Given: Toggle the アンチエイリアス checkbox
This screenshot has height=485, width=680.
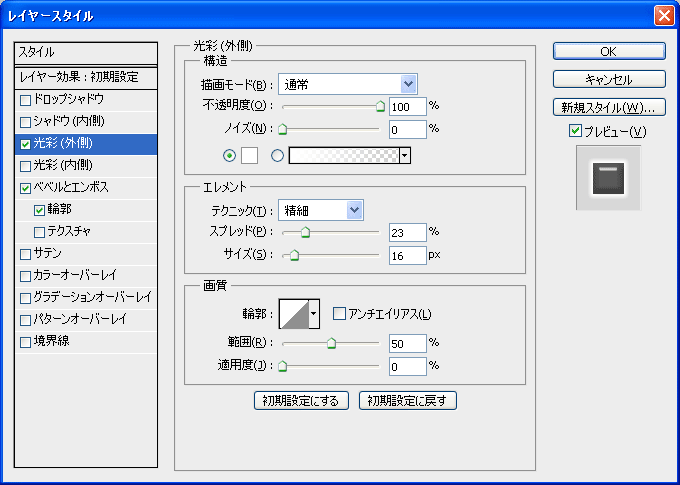Looking at the screenshot, I should coord(339,314).
